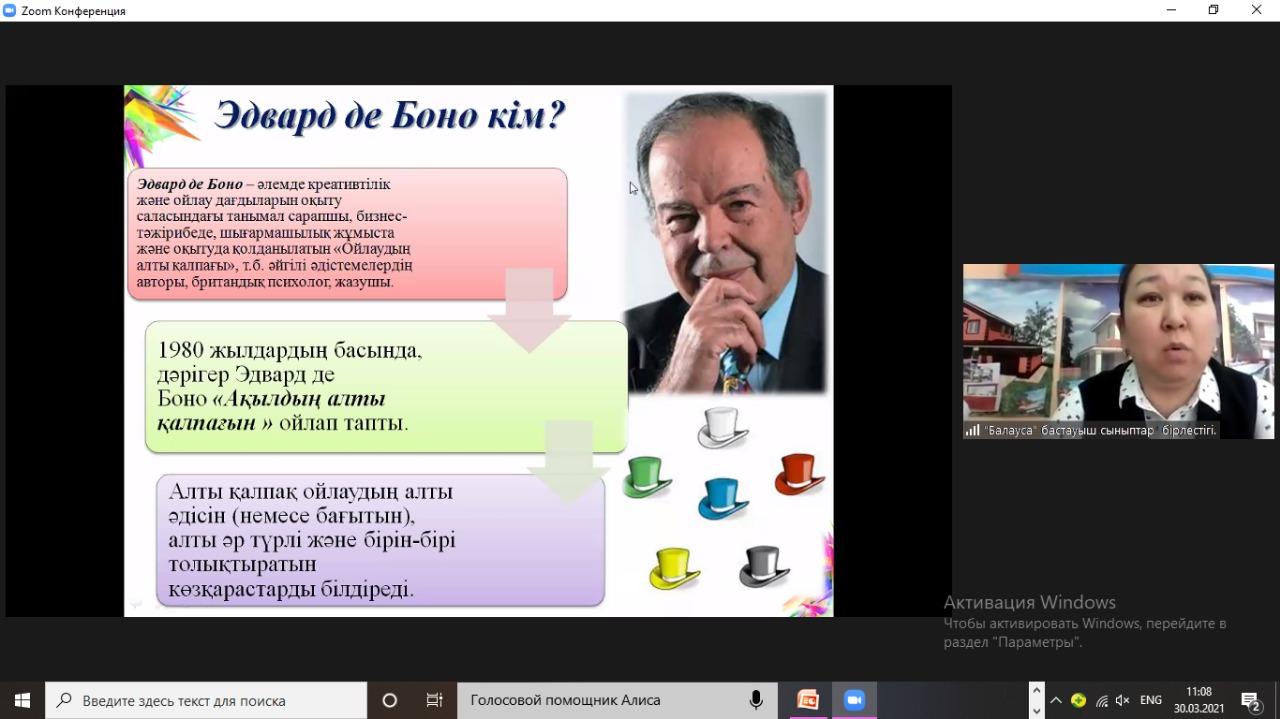
Task: Select the speaker's video thumbnail
Action: tap(1118, 350)
